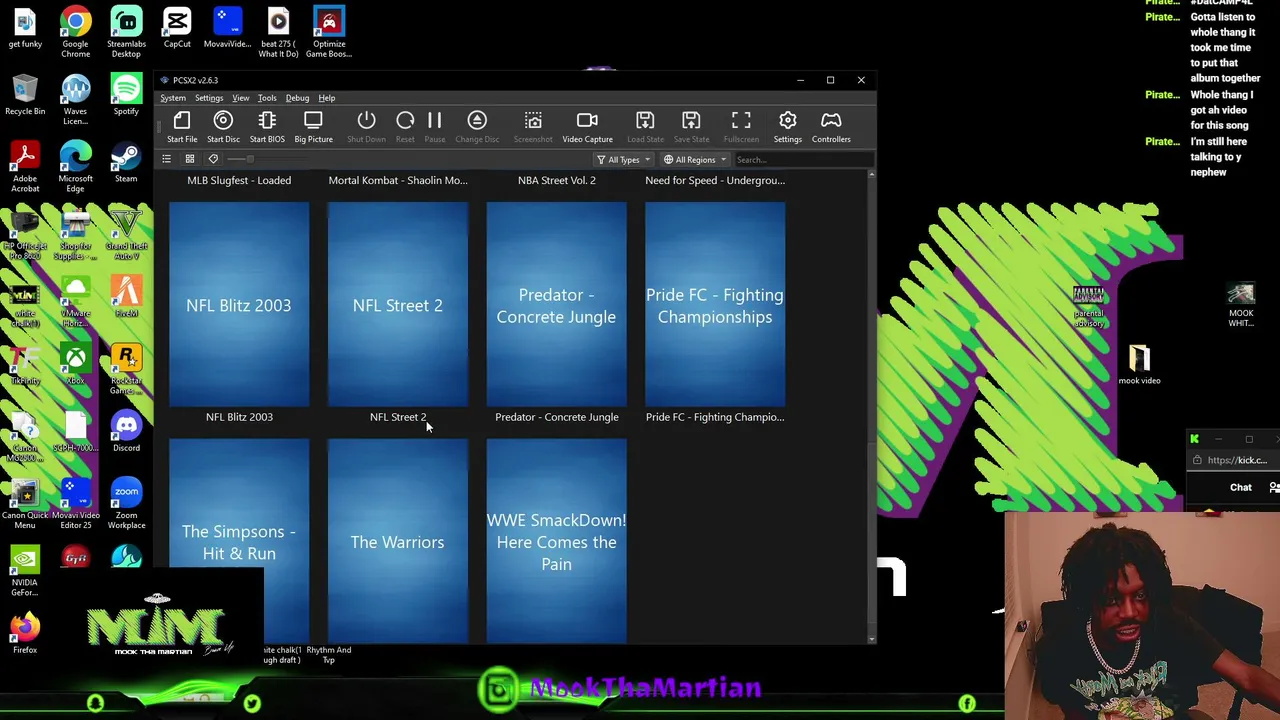Screen dimensions: 1280x720
Task: Select The Warriors game cover
Action: [398, 540]
